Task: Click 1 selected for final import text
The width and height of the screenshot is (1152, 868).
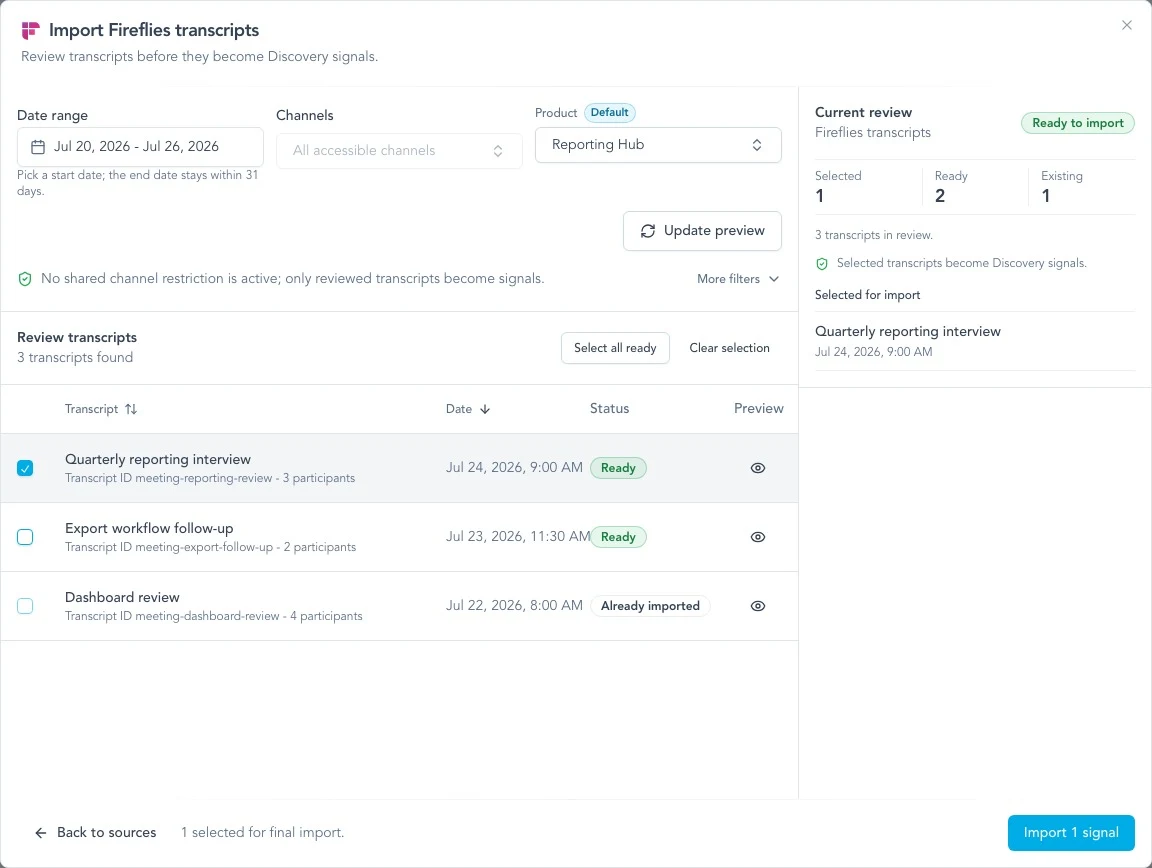Action: tap(262, 833)
